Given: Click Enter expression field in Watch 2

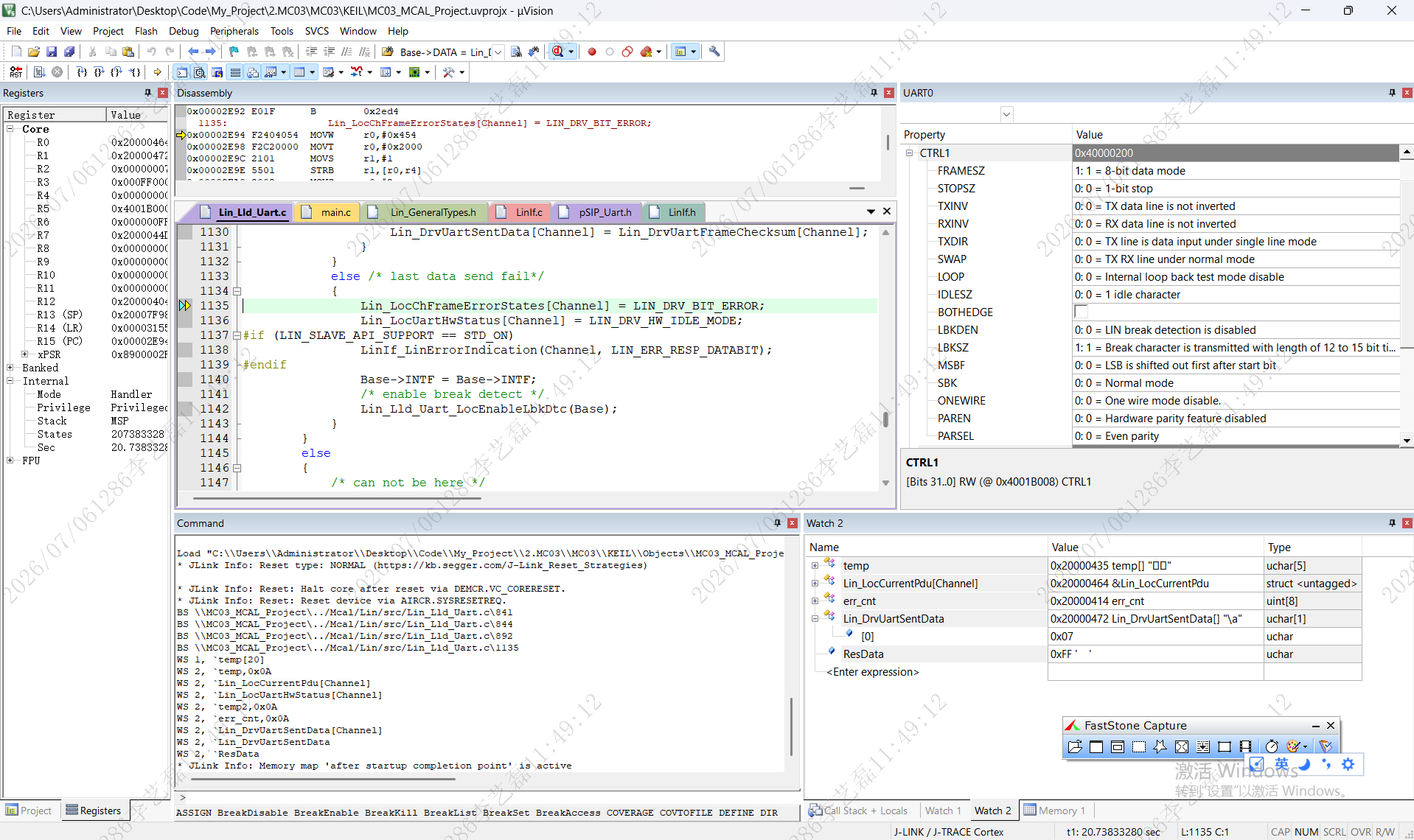Looking at the screenshot, I should 873,672.
